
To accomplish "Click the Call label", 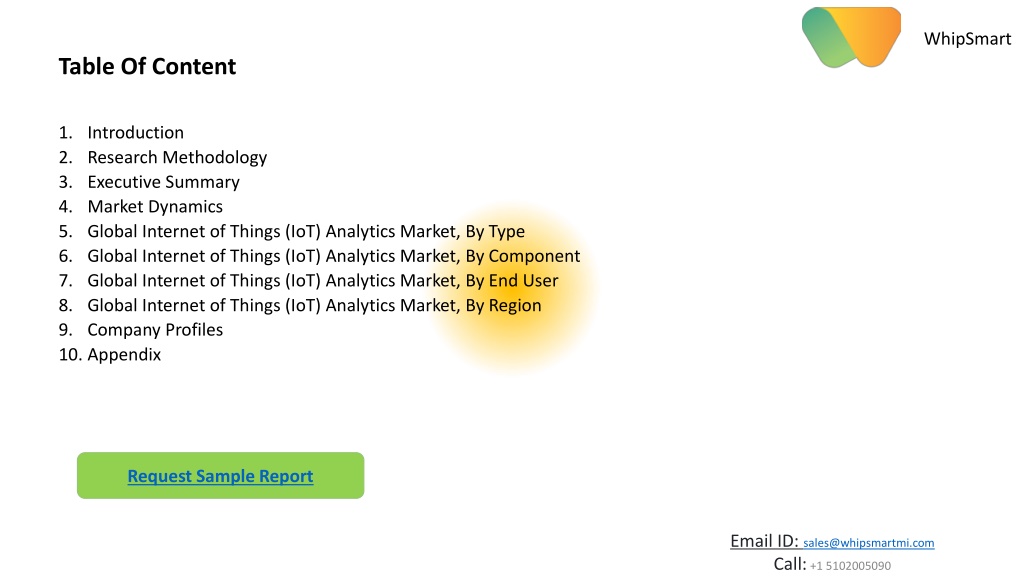I will pos(790,564).
